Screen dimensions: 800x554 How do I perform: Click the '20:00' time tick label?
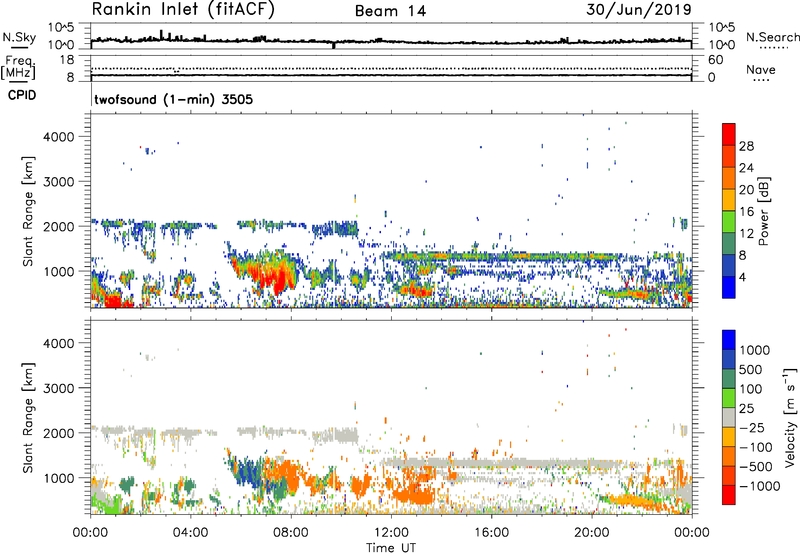pyautogui.click(x=591, y=533)
